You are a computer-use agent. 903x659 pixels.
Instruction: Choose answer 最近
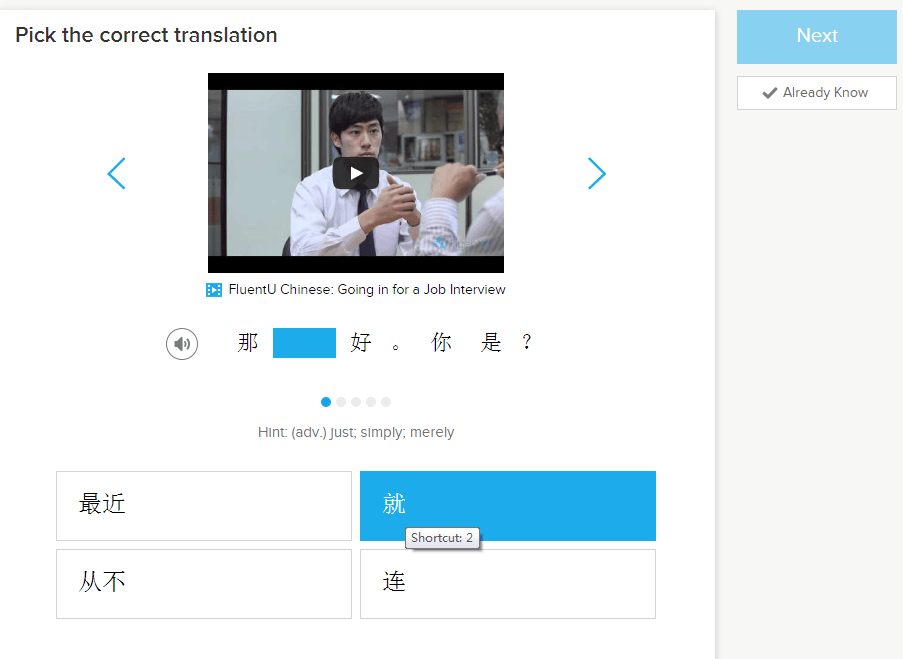204,506
